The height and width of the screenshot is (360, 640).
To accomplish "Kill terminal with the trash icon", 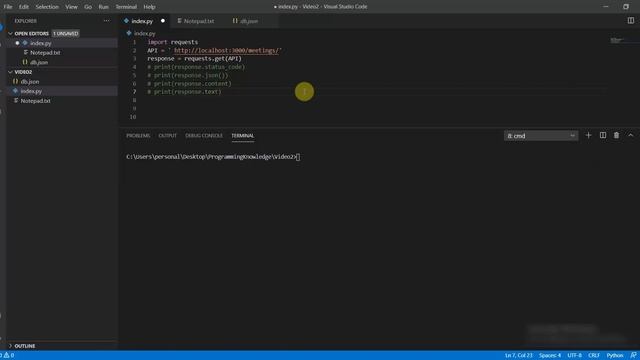I will (616, 135).
